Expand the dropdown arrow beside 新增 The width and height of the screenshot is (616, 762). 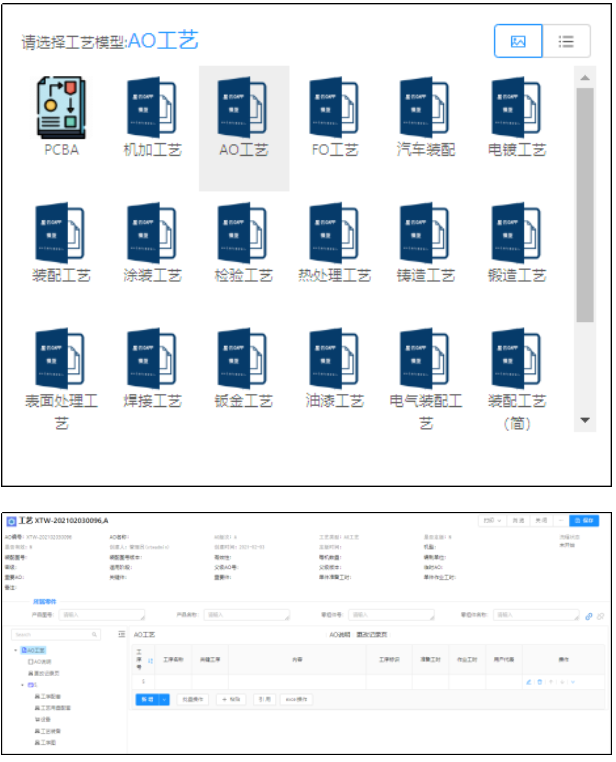165,700
